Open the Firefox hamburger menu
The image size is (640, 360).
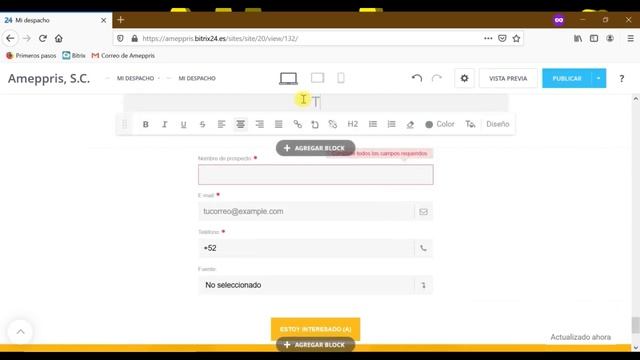point(631,38)
